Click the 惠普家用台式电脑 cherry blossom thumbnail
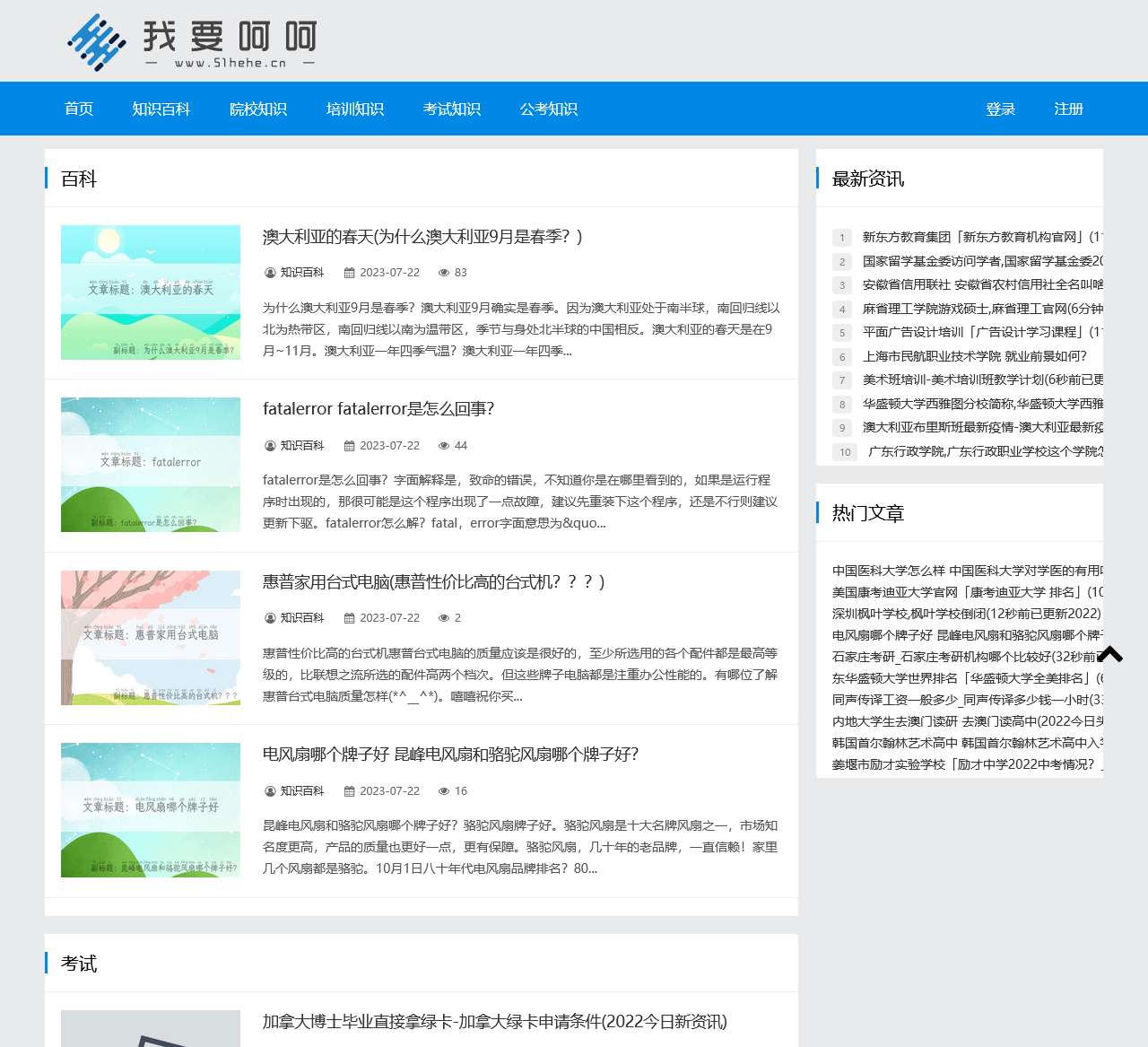The width and height of the screenshot is (1148, 1047). point(151,638)
